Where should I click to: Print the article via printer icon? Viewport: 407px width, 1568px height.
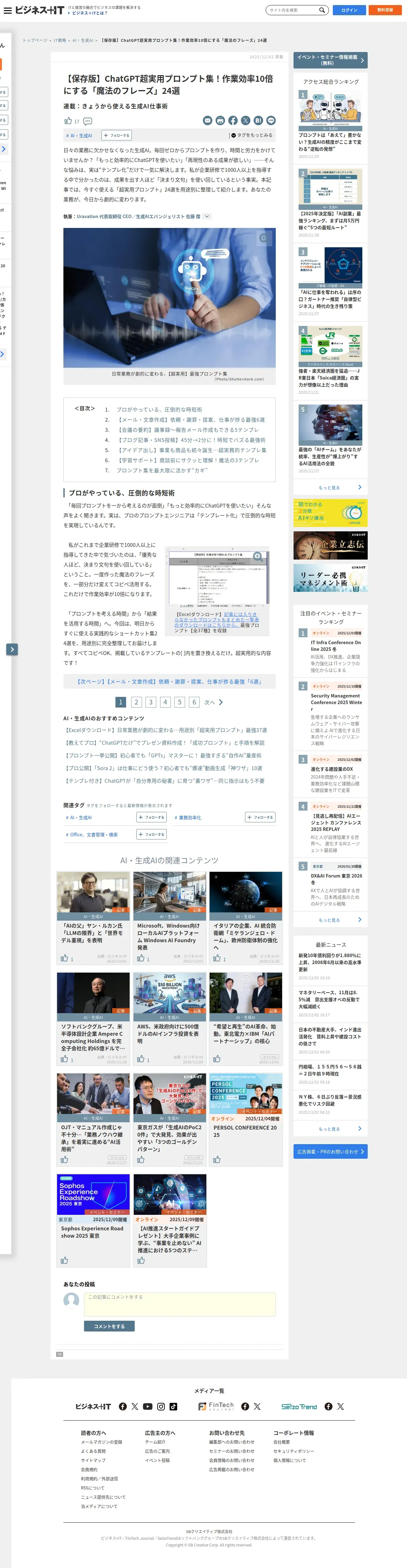[220, 120]
